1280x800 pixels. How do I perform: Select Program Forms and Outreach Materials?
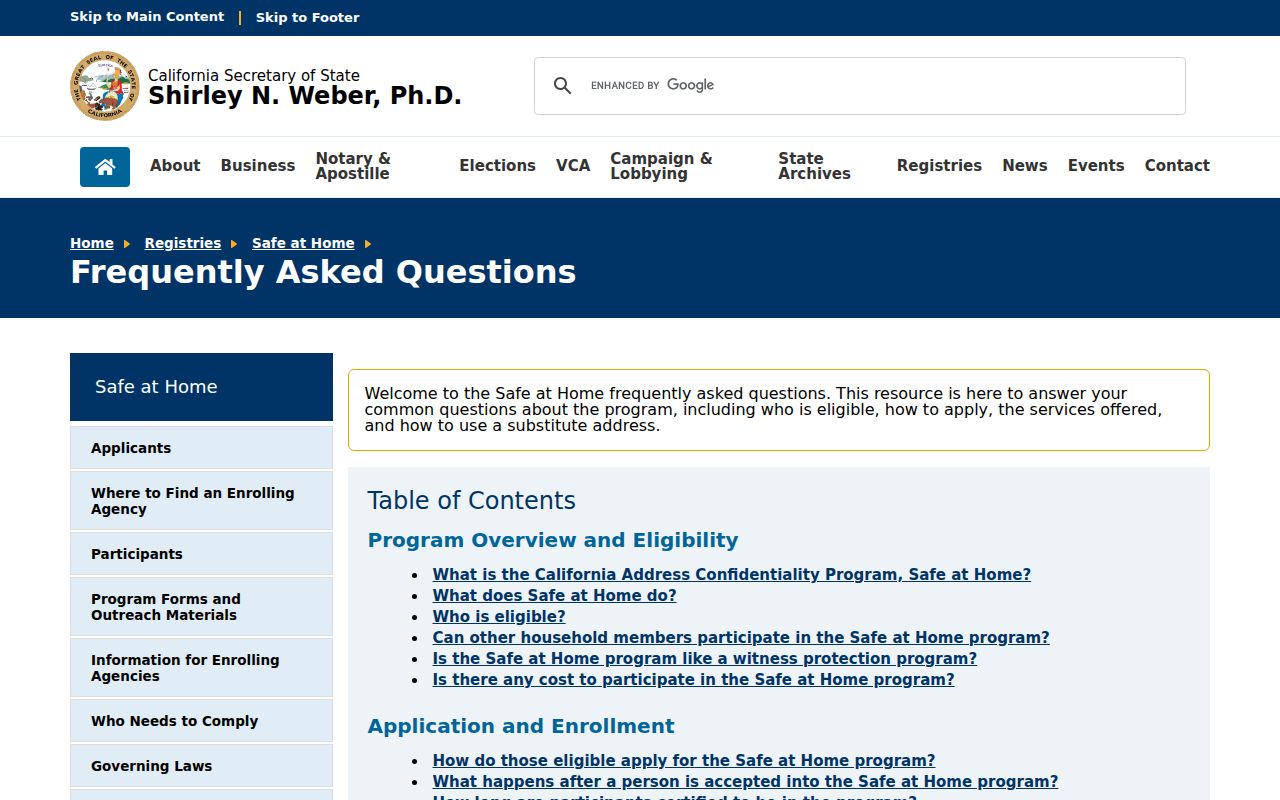[x=201, y=607]
